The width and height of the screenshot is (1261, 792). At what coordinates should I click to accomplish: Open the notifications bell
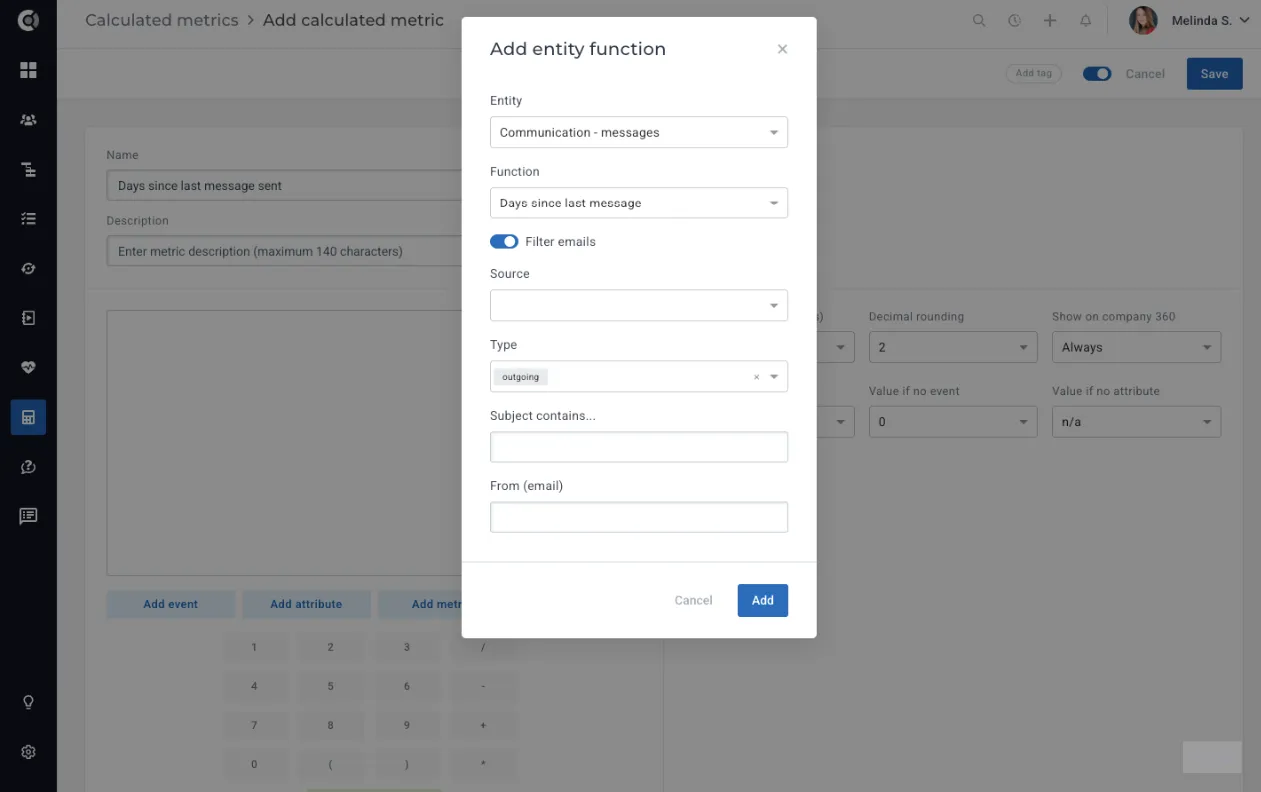pos(1085,20)
